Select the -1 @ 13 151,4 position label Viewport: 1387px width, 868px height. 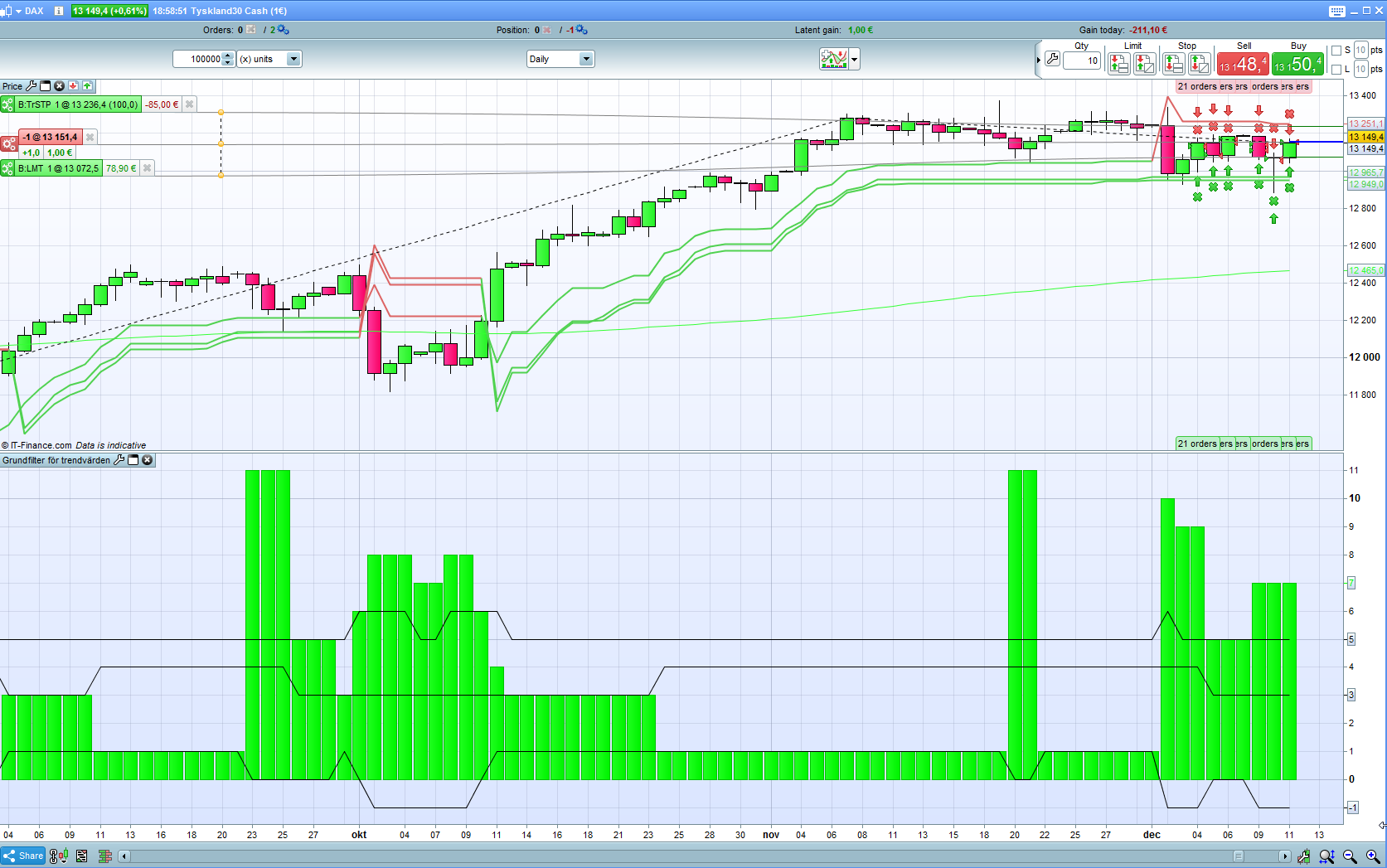(x=50, y=138)
